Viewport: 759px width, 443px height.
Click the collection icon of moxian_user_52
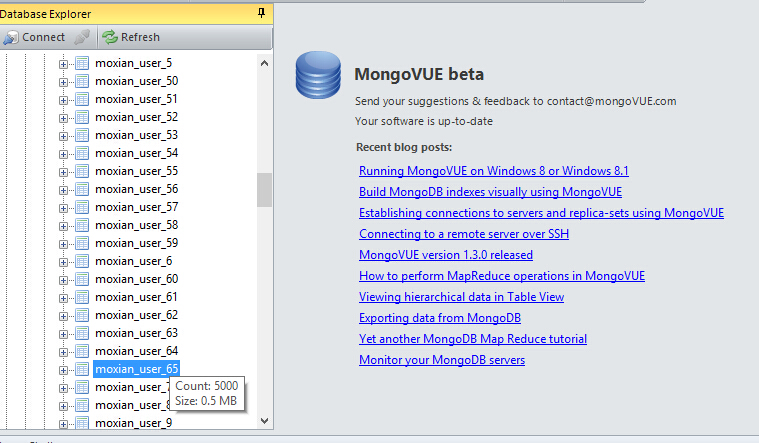[x=82, y=117]
